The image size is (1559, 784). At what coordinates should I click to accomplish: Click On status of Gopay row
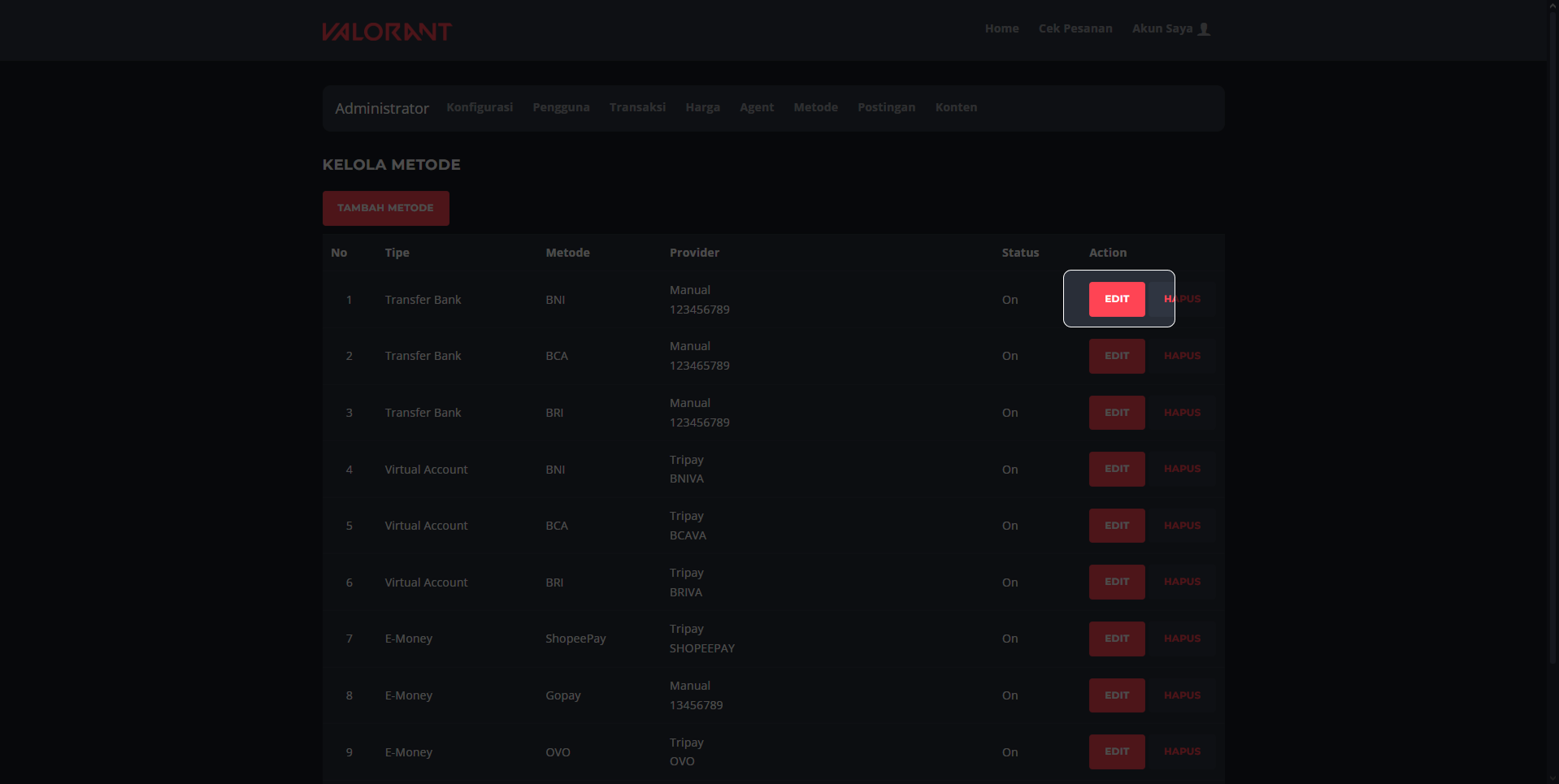[x=1010, y=695]
